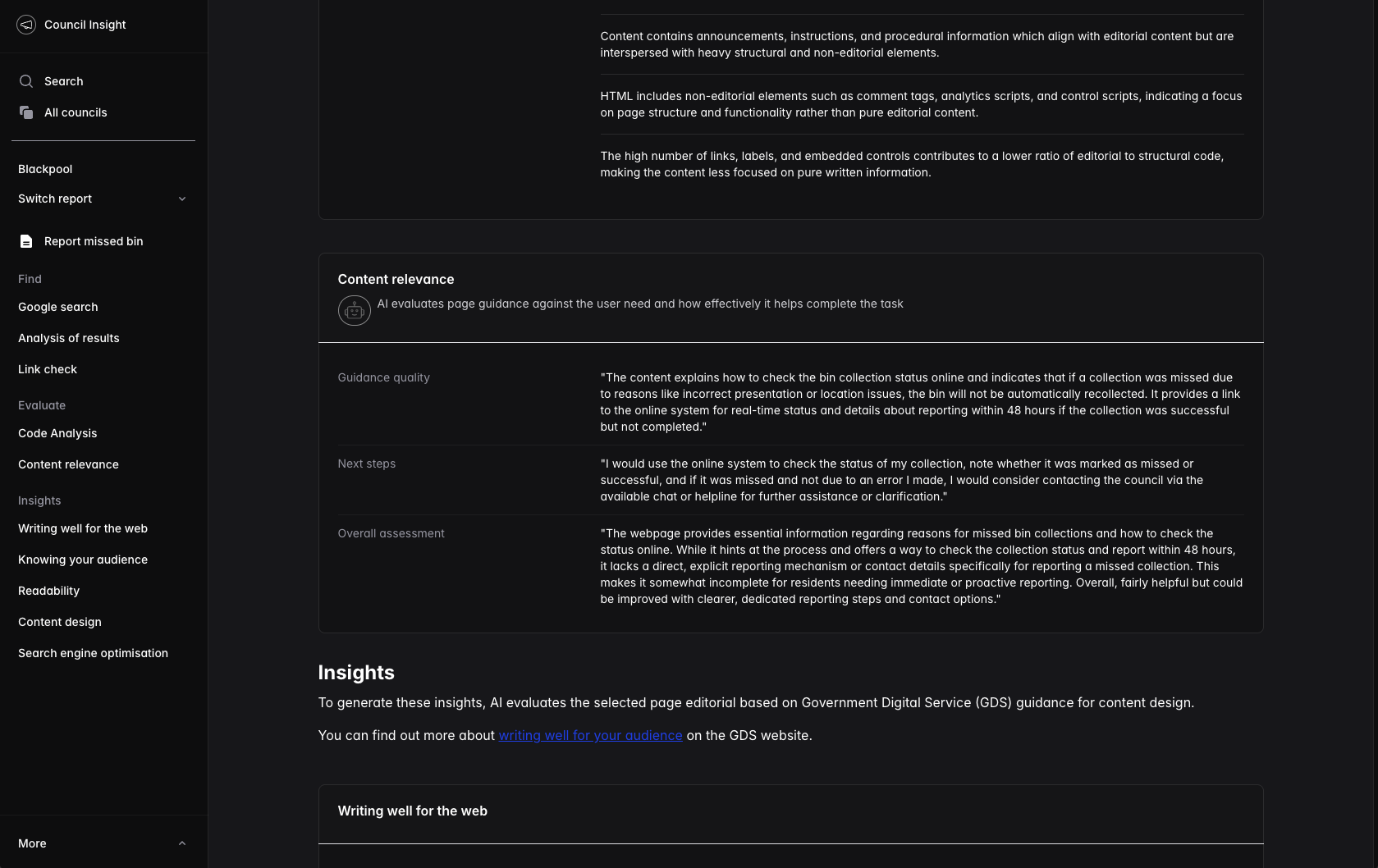Open the Blackpool council link
This screenshot has width=1378, height=868.
[x=45, y=169]
